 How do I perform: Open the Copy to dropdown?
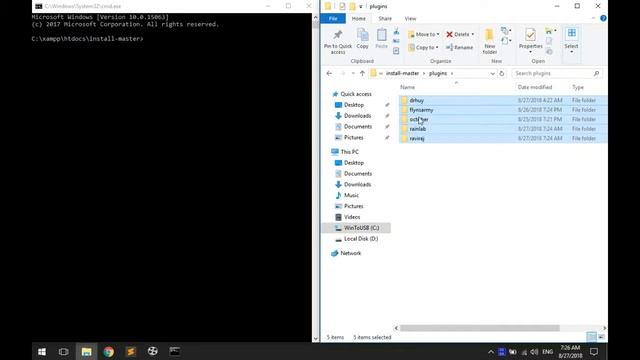[x=423, y=47]
